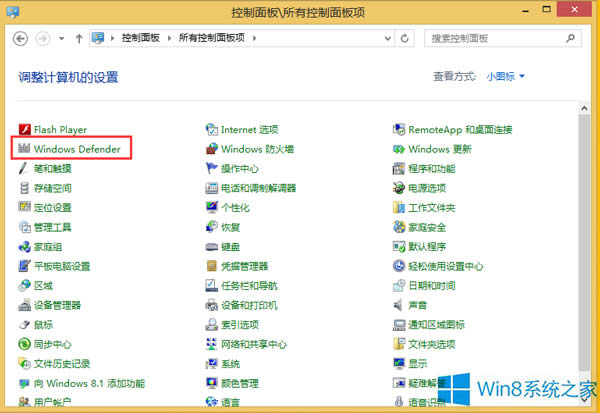Open the 程序和功能 link
The width and height of the screenshot is (600, 413).
432,168
